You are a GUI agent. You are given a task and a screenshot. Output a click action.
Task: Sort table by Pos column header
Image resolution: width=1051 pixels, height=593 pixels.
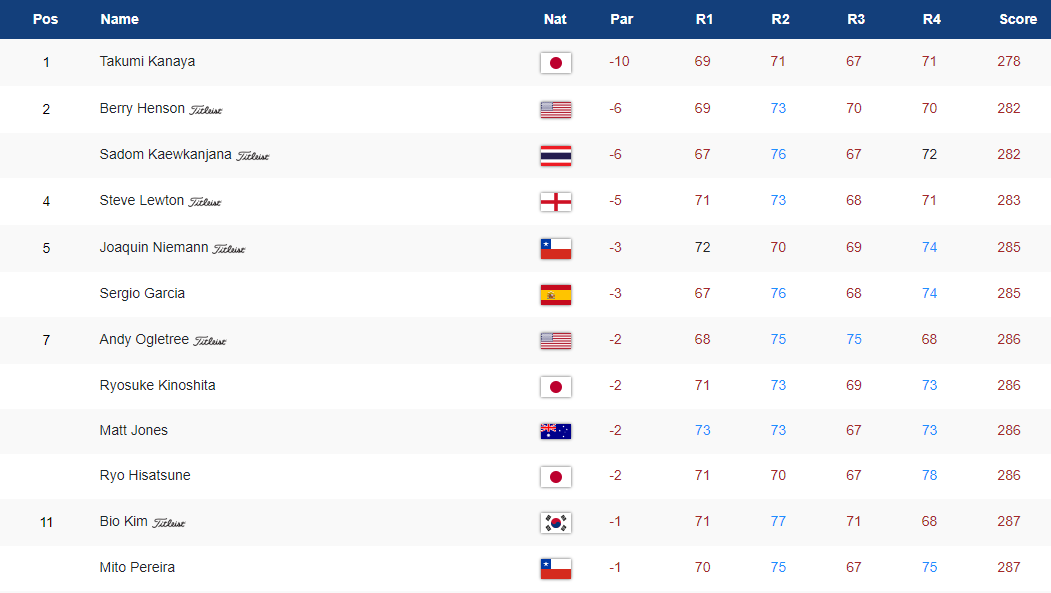click(46, 19)
